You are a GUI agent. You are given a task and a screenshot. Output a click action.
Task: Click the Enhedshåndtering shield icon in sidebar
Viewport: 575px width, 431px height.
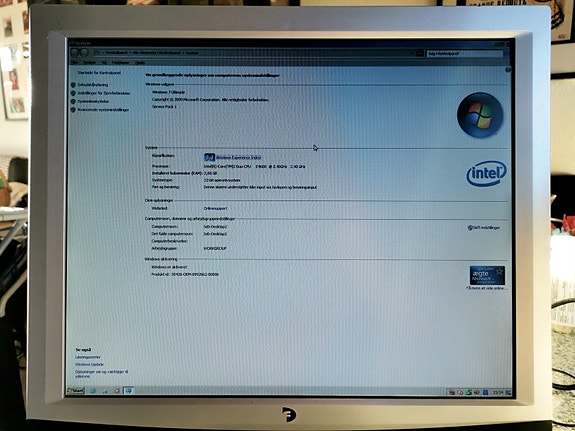[73, 85]
